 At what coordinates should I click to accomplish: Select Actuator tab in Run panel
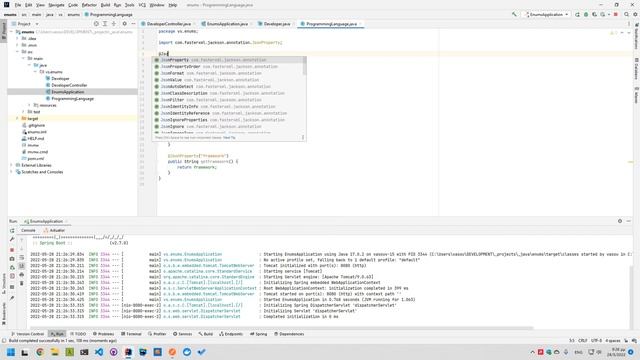pyautogui.click(x=54, y=230)
